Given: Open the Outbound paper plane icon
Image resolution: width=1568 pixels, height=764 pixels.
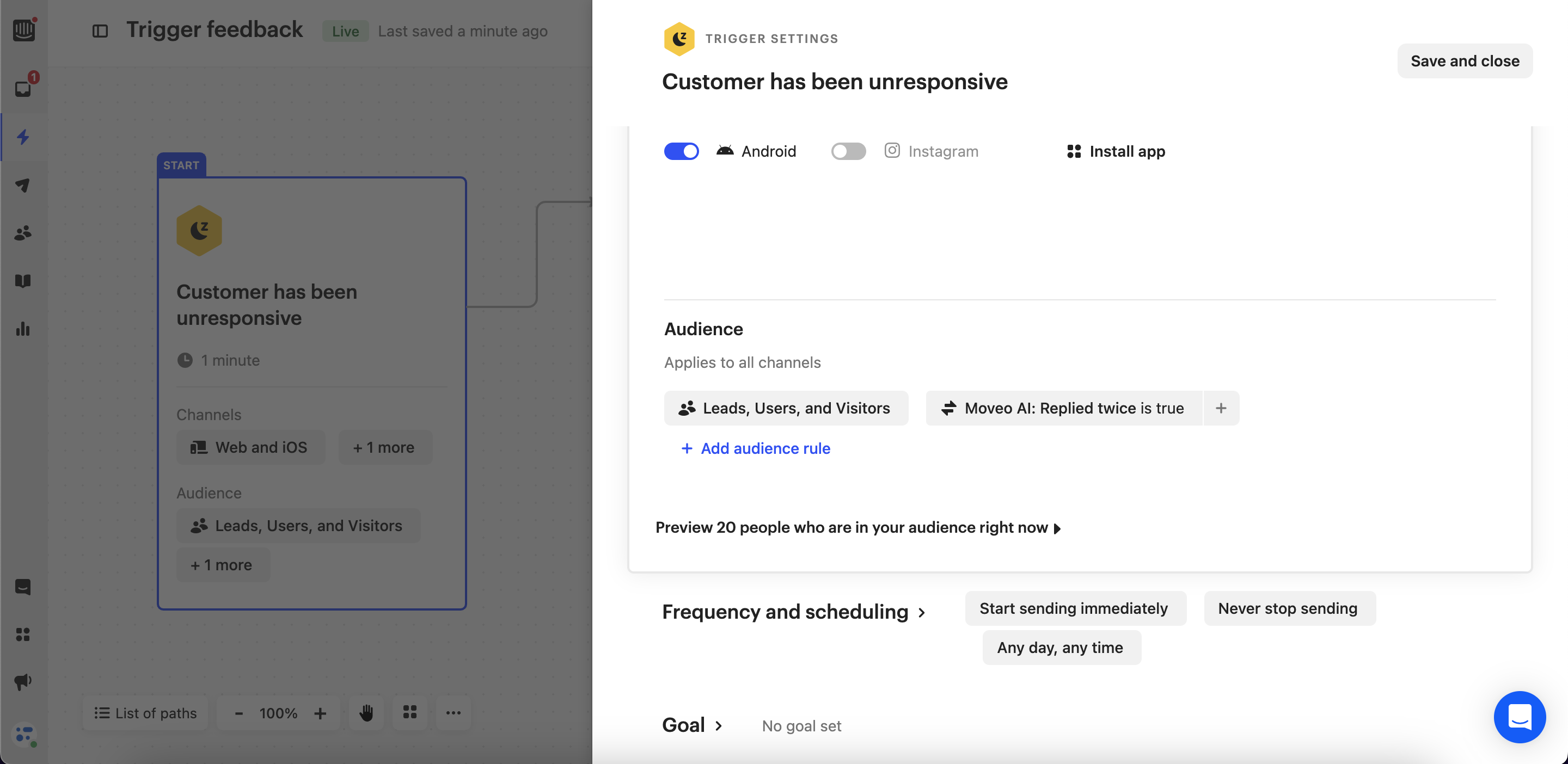Looking at the screenshot, I should click(x=23, y=185).
